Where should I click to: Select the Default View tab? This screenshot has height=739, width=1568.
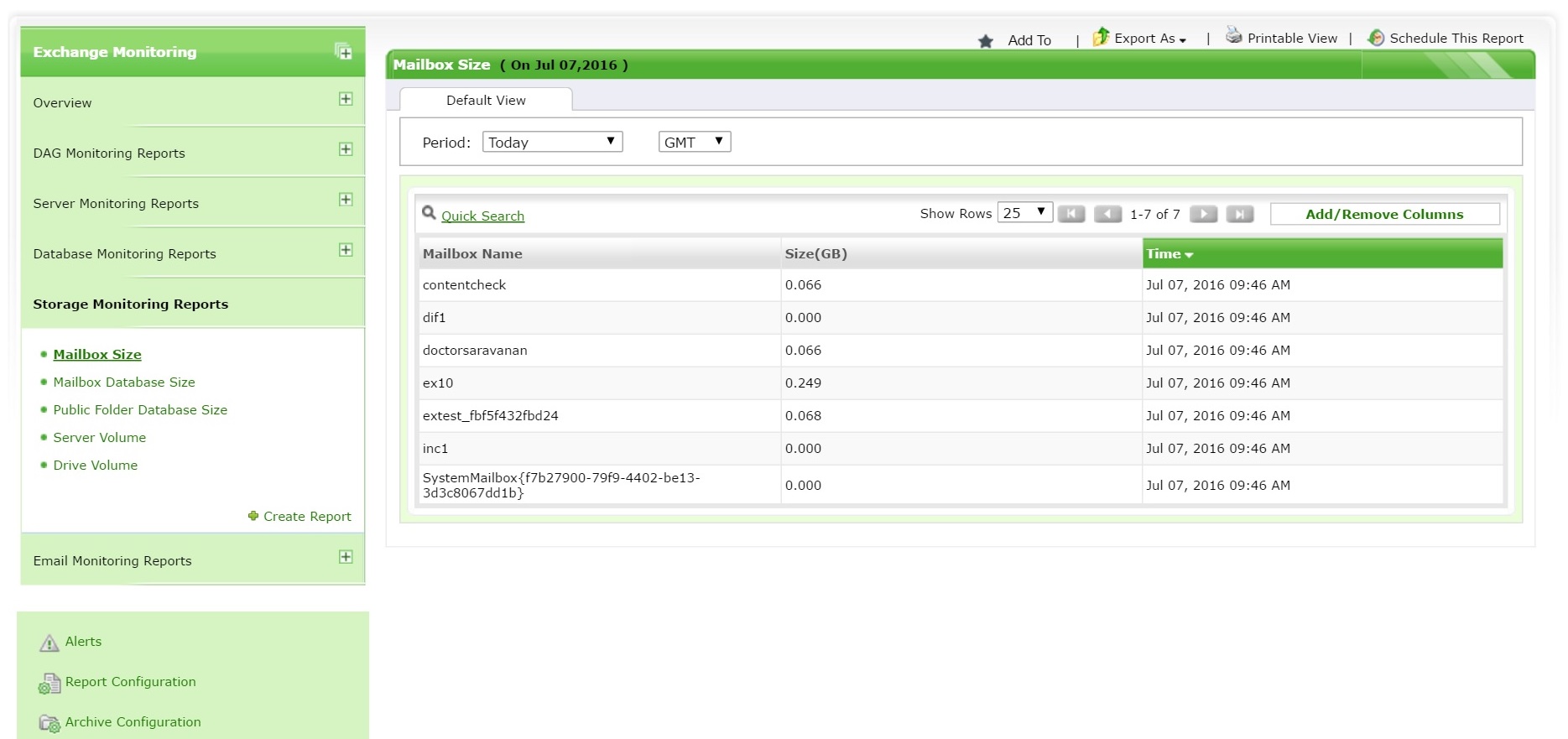point(486,100)
